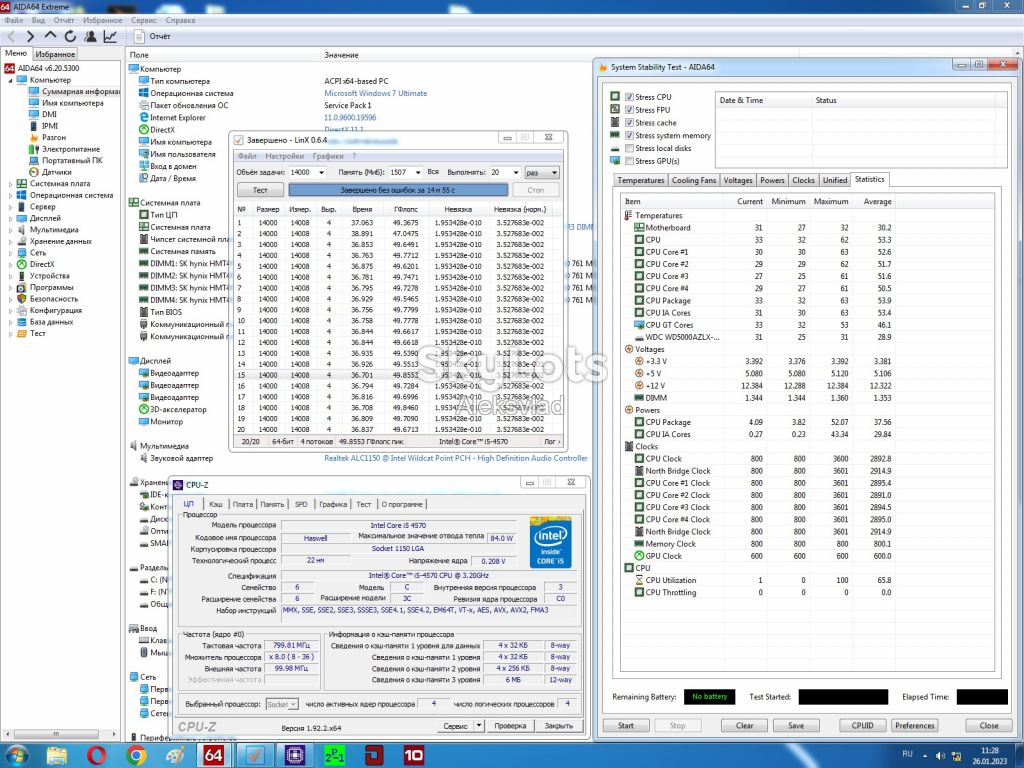Toggle the Stress CPU checkbox
1024x768 pixels.
(629, 97)
